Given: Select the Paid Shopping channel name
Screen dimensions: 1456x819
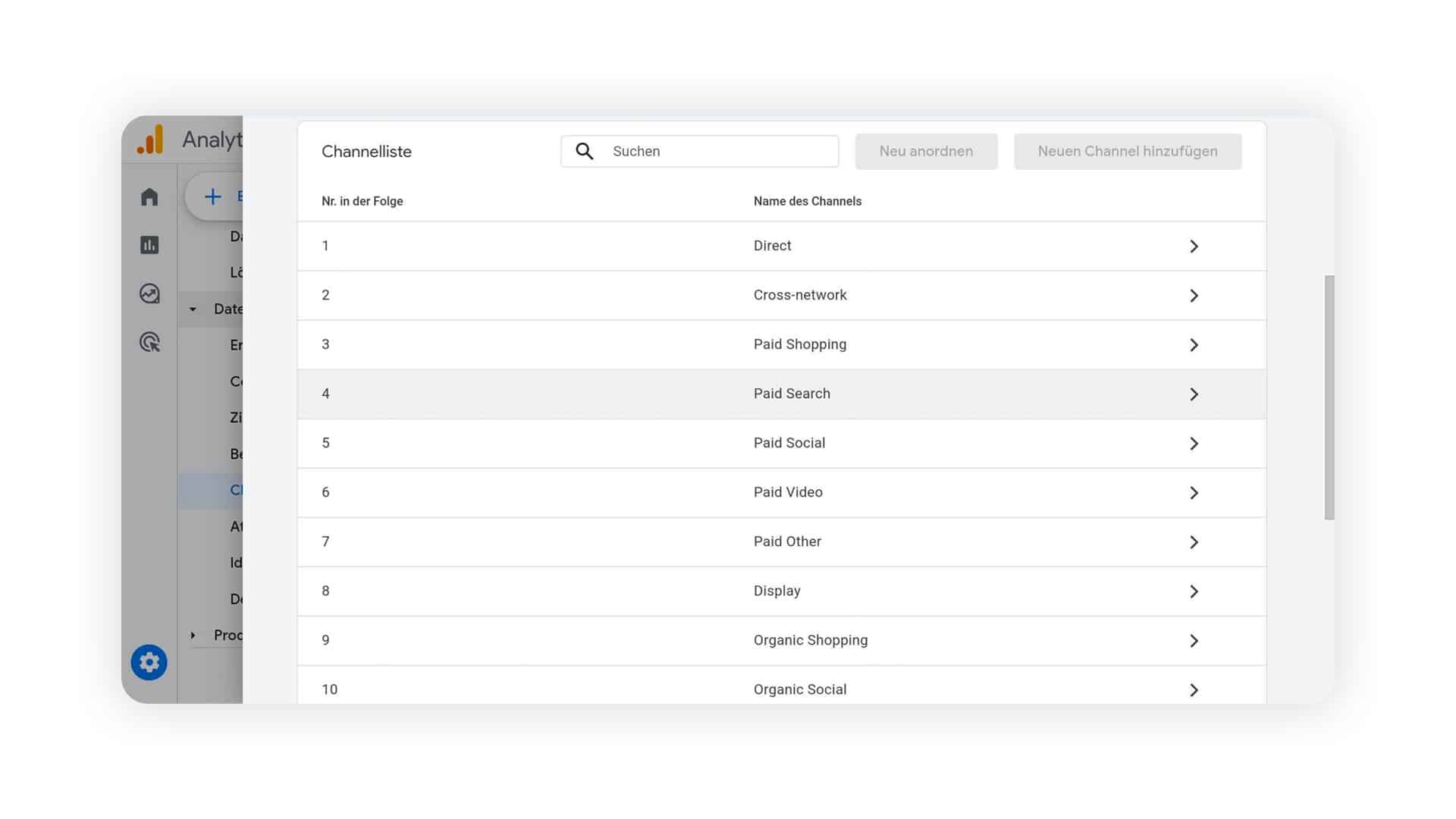Looking at the screenshot, I should pyautogui.click(x=800, y=344).
